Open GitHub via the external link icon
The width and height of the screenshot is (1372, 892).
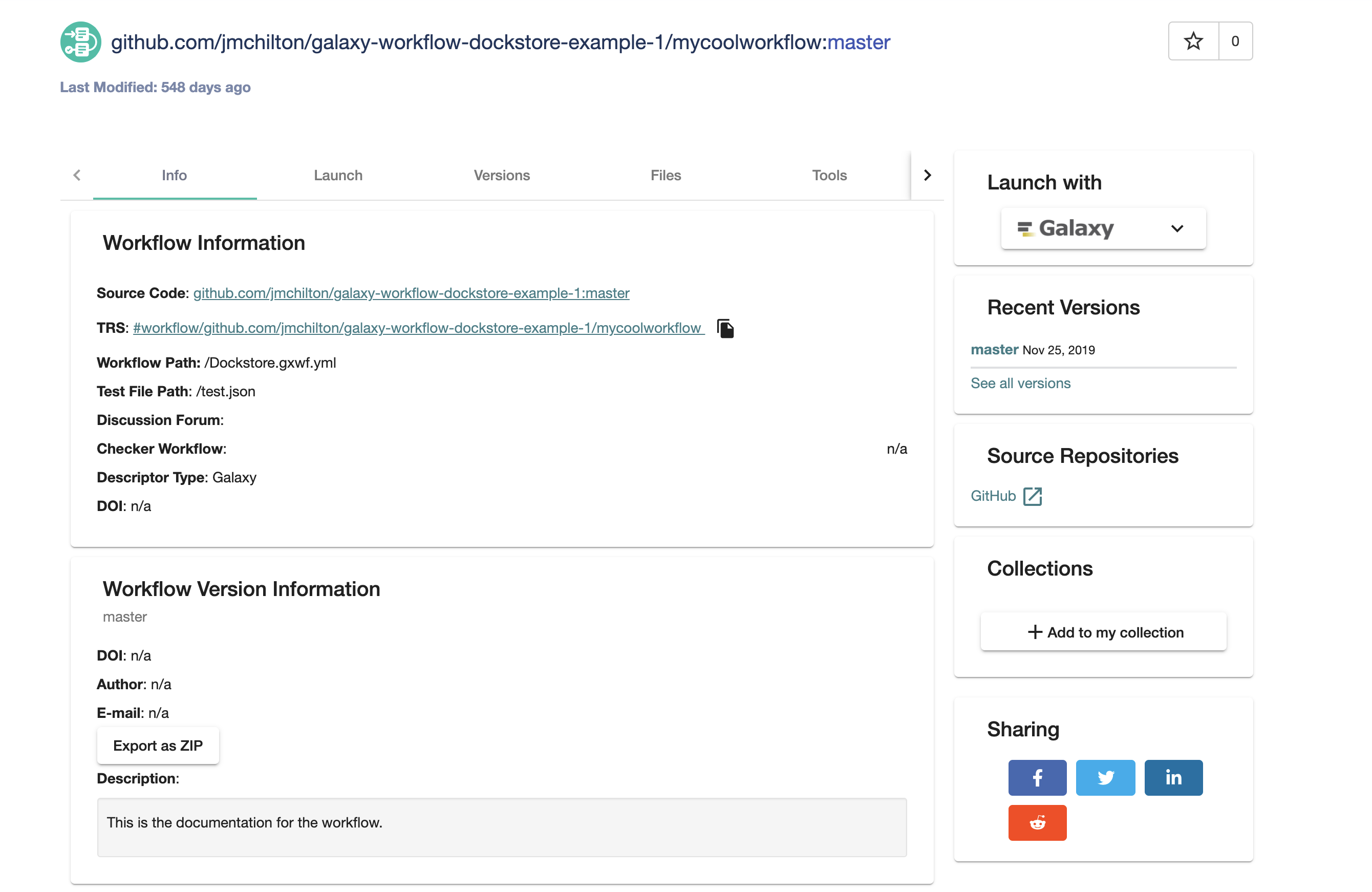[1033, 496]
